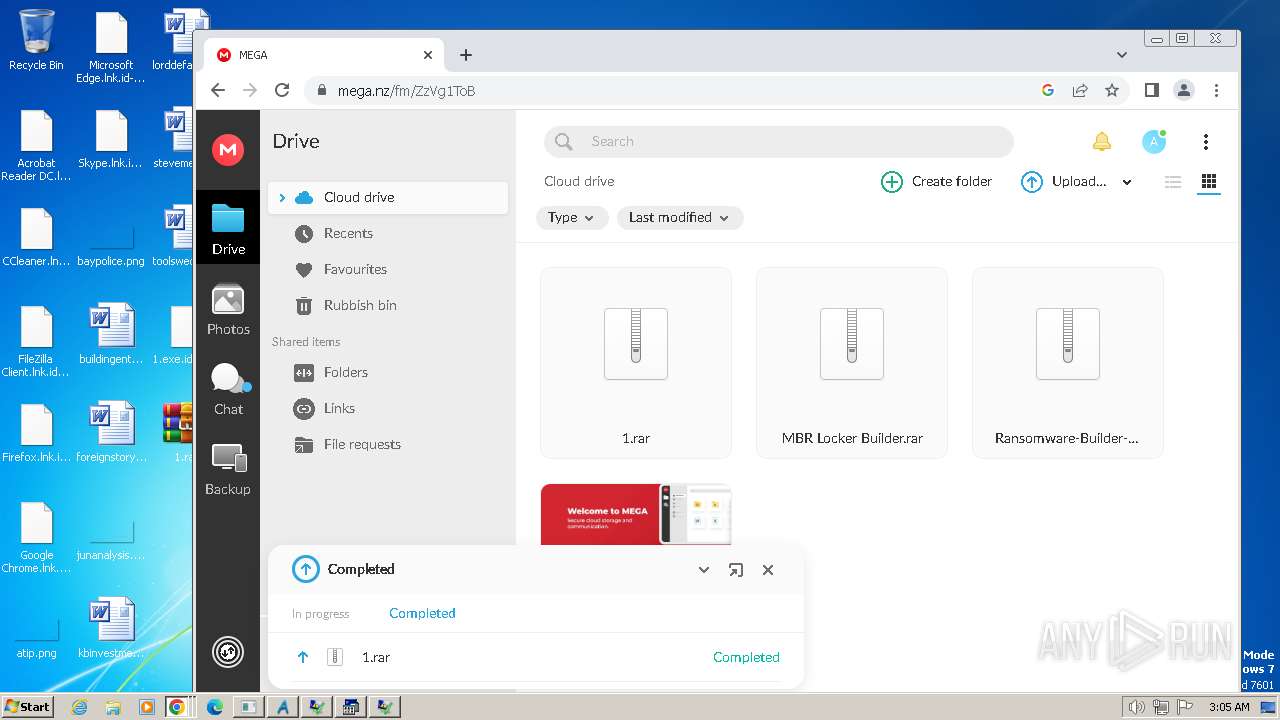Screen dimensions: 1280x720
Task: Open the Last modified filter dropdown
Action: pos(680,217)
